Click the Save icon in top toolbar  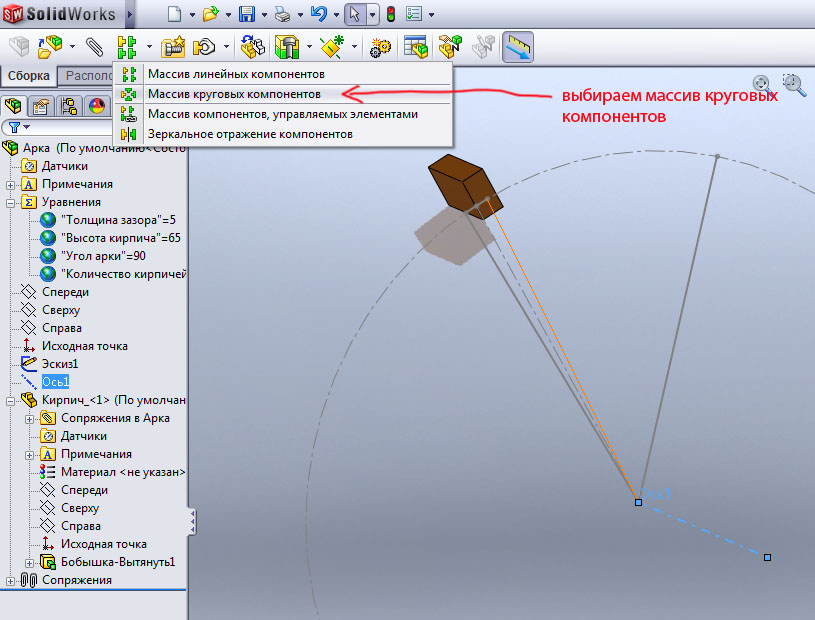[247, 15]
